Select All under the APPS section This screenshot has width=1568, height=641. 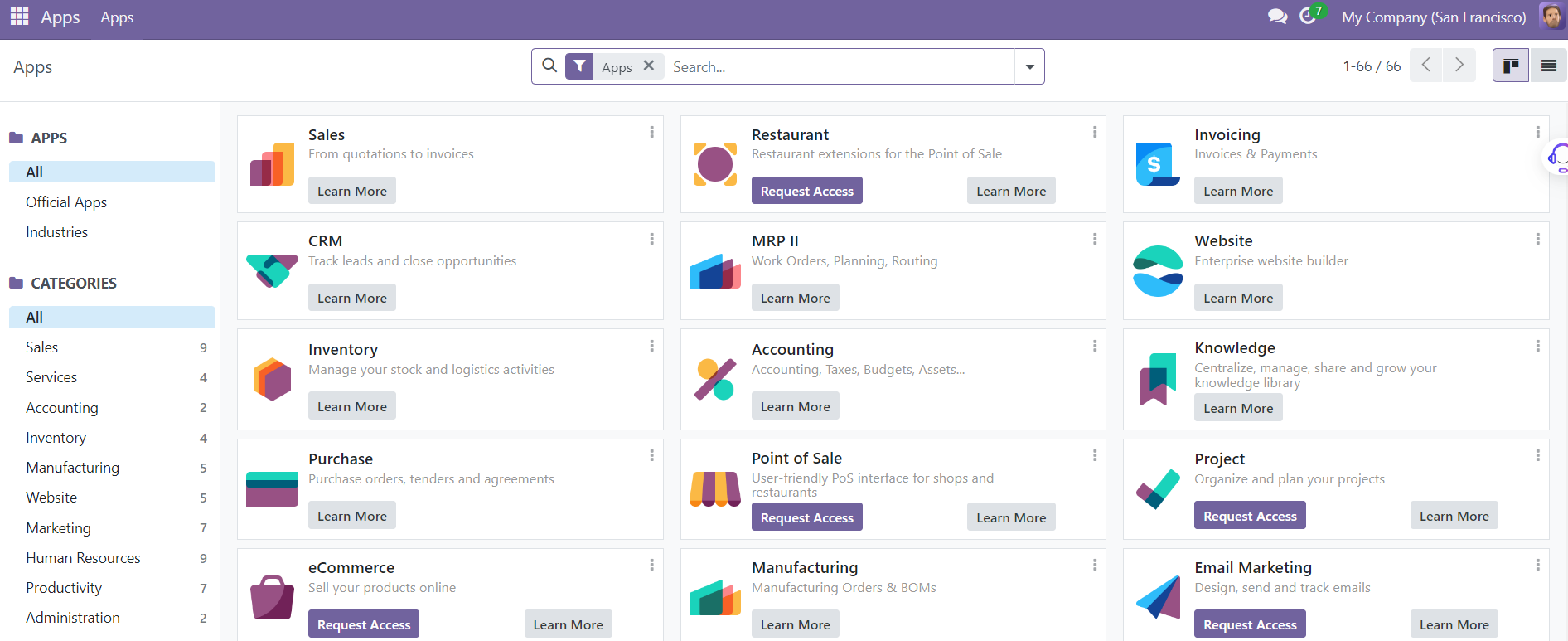point(112,172)
